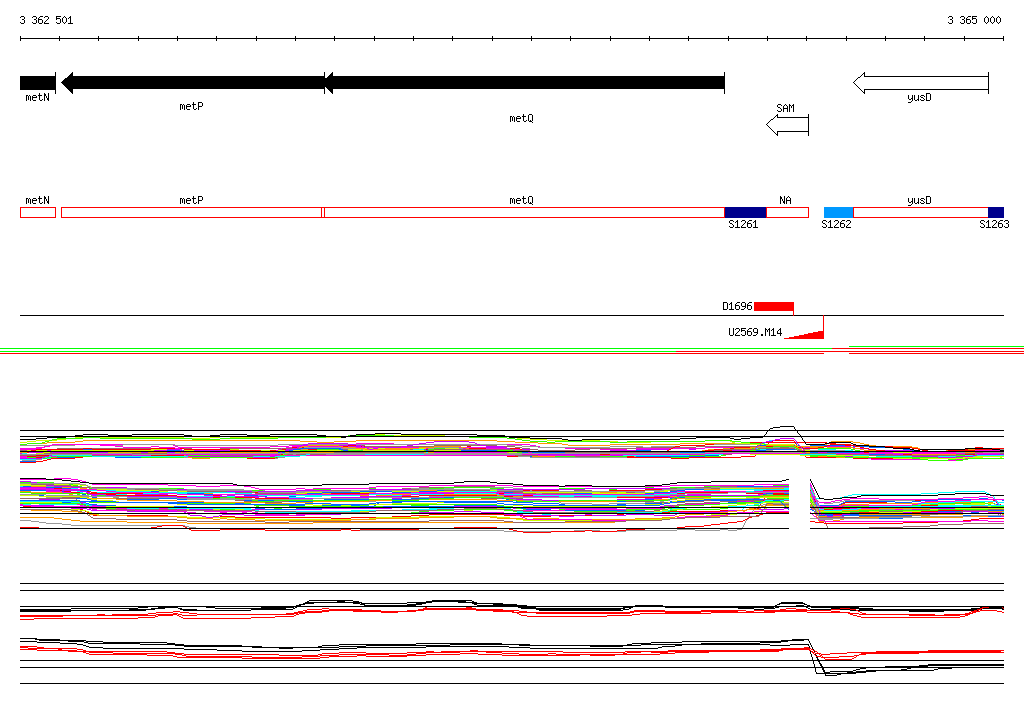Click the NA label above segment
The height and width of the screenshot is (714, 1024).
[785, 201]
